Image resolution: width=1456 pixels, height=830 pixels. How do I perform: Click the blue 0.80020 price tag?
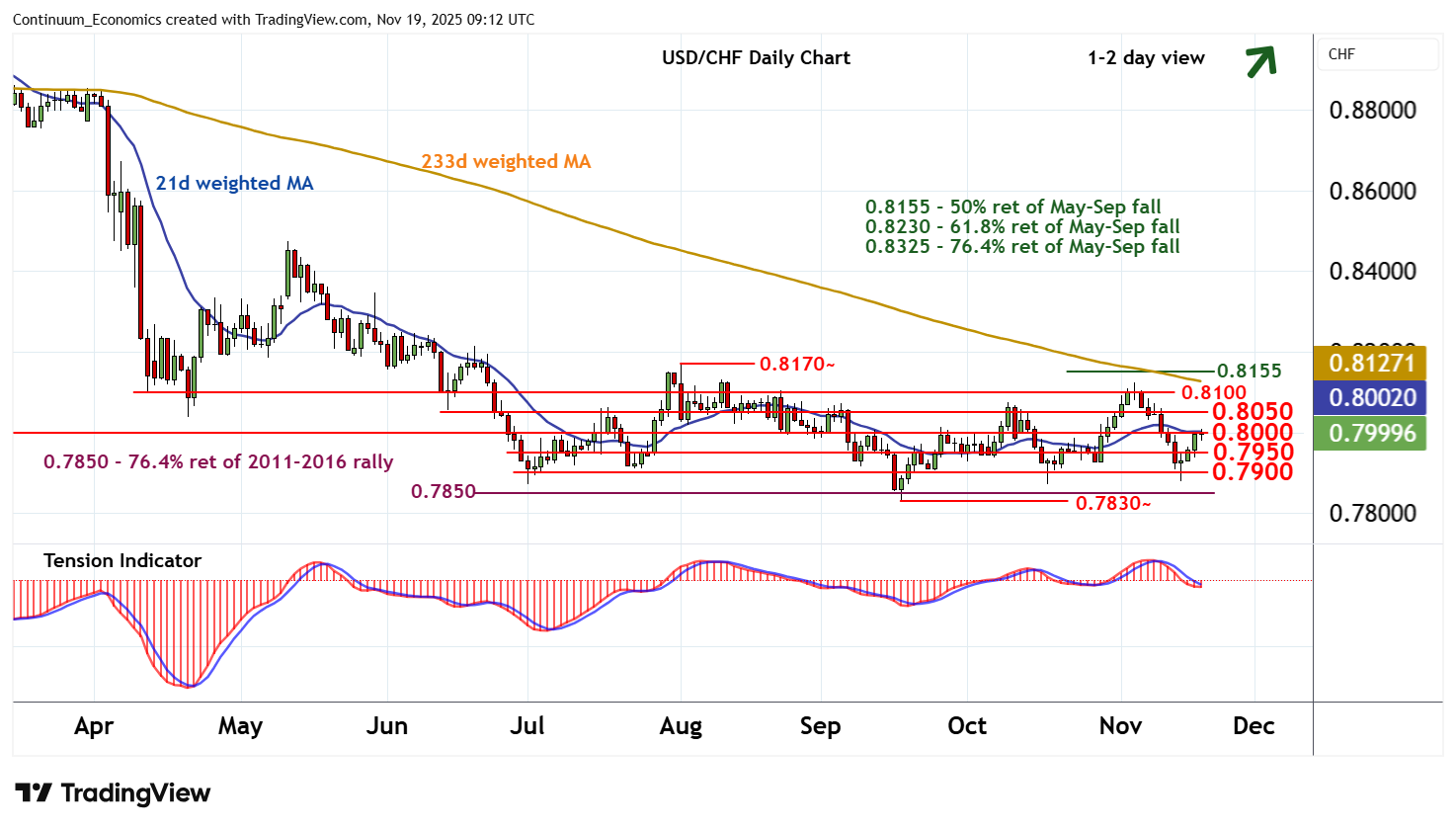(x=1371, y=397)
